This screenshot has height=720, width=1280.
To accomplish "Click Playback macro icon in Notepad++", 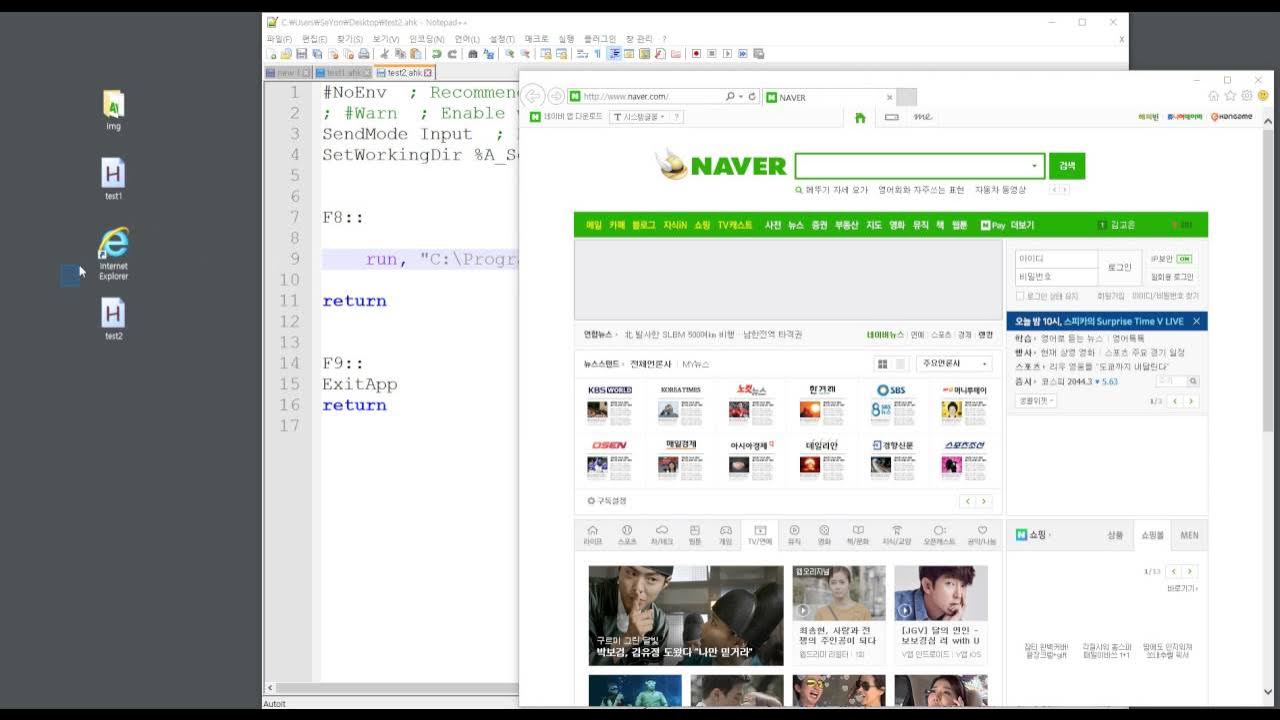I will [727, 54].
